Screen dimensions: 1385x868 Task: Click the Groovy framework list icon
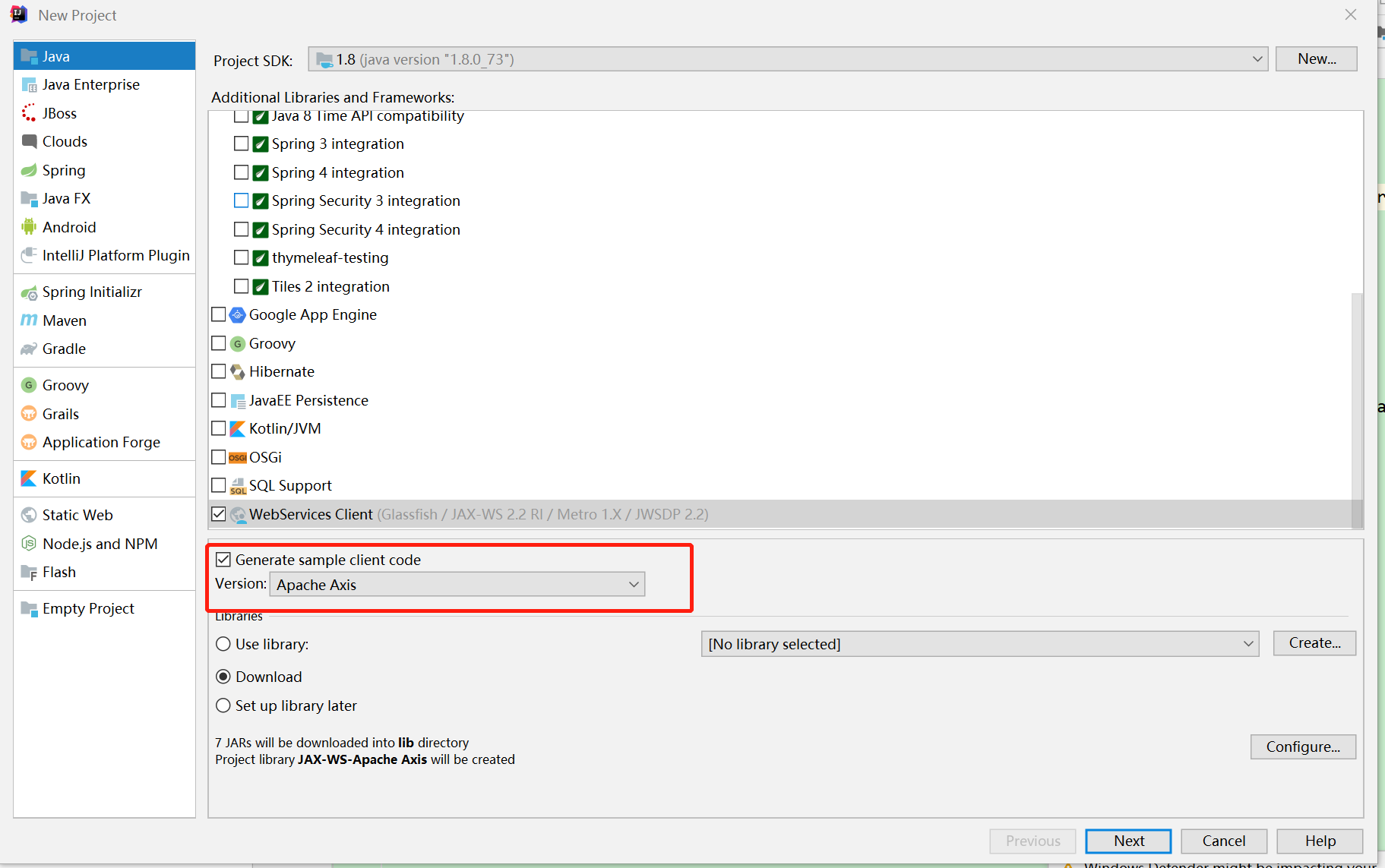[x=238, y=343]
